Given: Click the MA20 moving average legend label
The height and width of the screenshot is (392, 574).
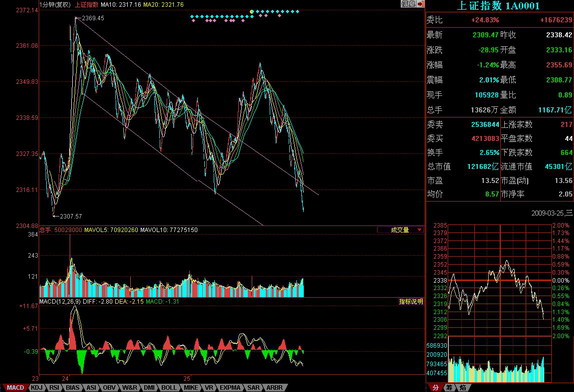Looking at the screenshot, I should [x=163, y=5].
